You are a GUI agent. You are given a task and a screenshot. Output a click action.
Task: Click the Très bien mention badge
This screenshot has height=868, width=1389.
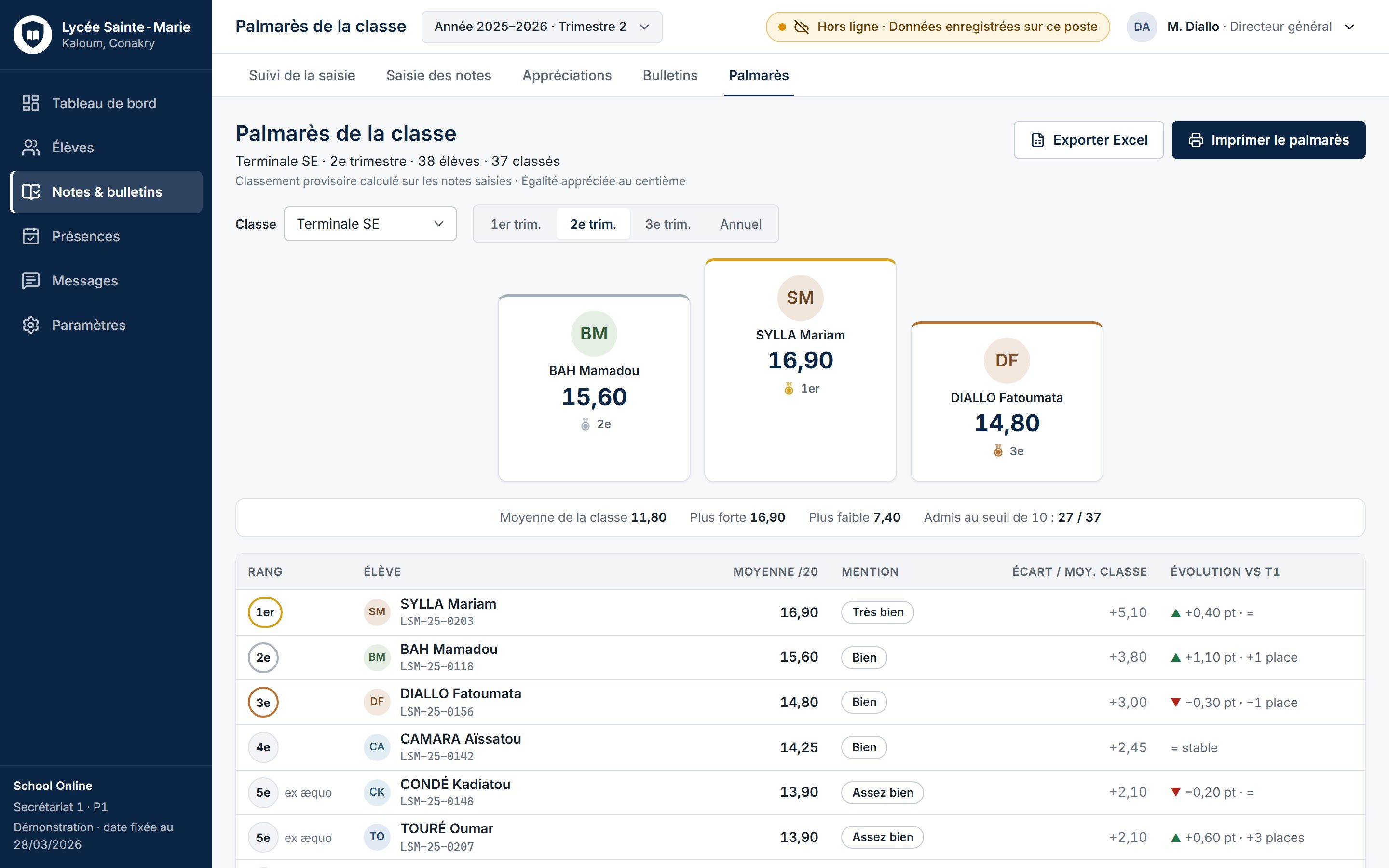click(x=878, y=612)
